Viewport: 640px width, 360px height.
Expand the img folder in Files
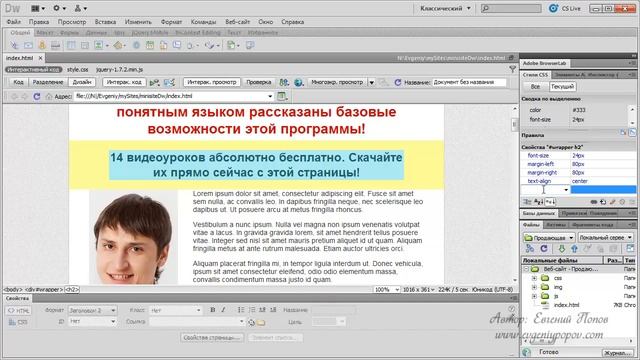point(534,287)
